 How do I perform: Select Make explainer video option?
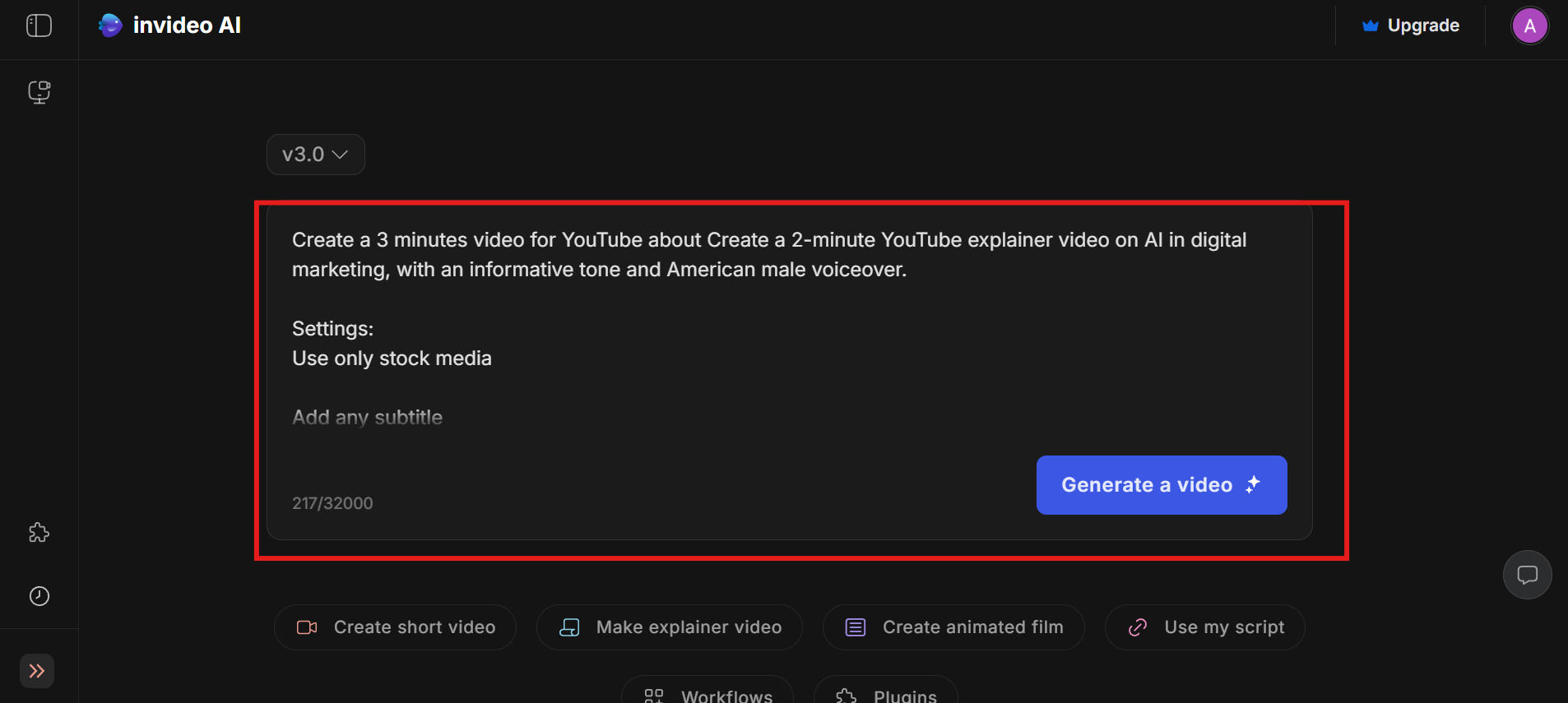point(670,627)
